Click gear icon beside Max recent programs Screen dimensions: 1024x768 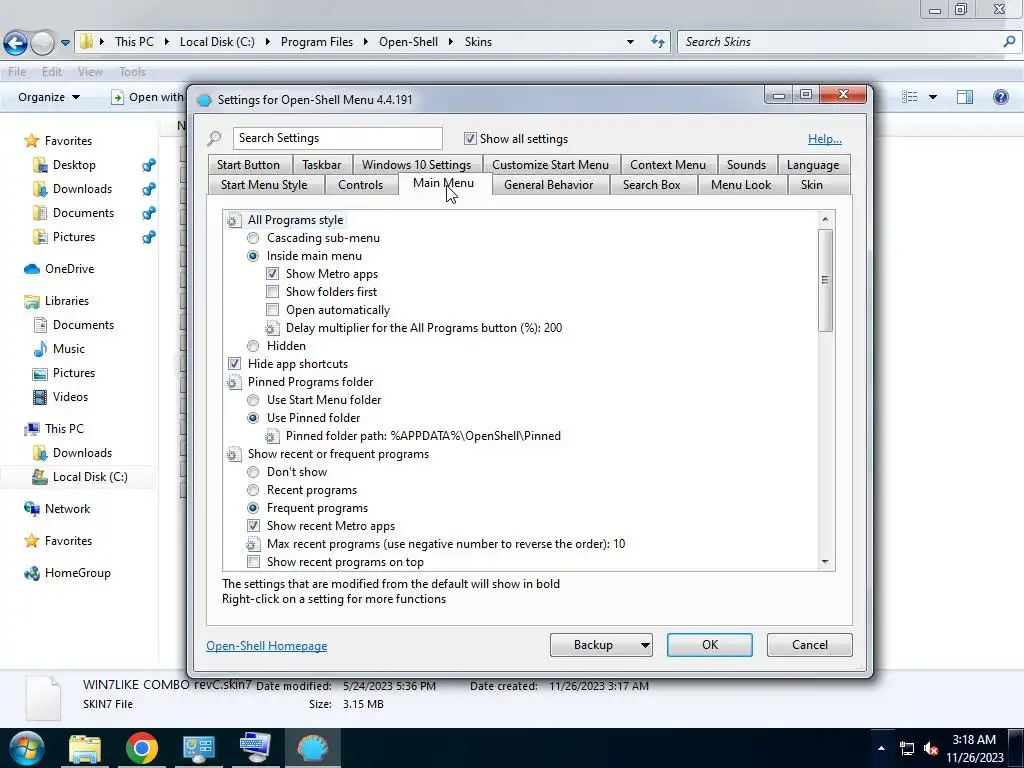[253, 544]
